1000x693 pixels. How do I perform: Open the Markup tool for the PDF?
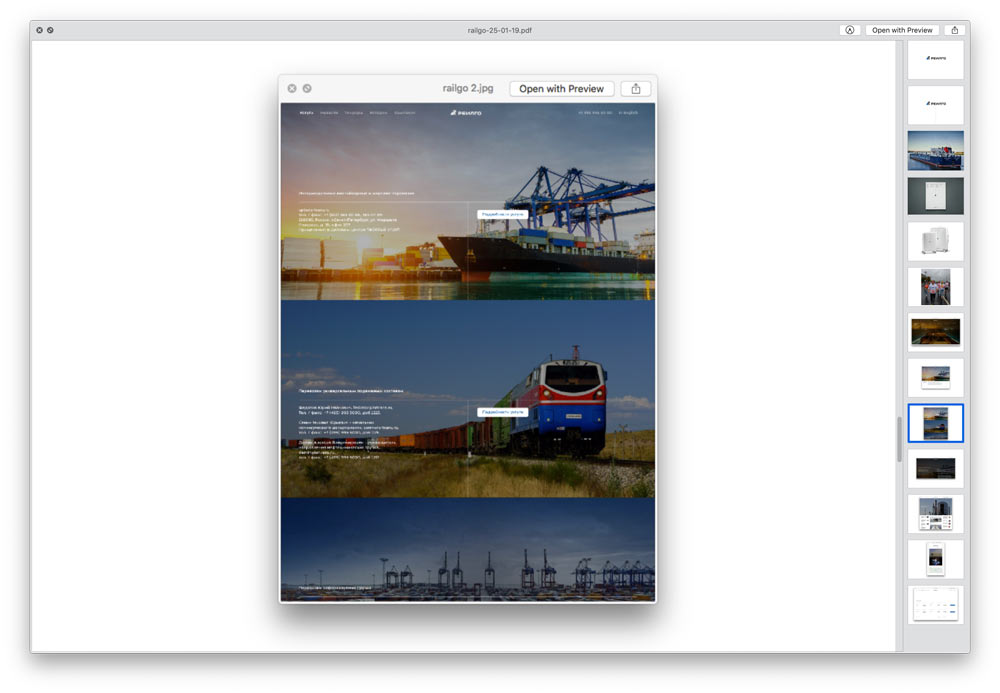[x=849, y=30]
